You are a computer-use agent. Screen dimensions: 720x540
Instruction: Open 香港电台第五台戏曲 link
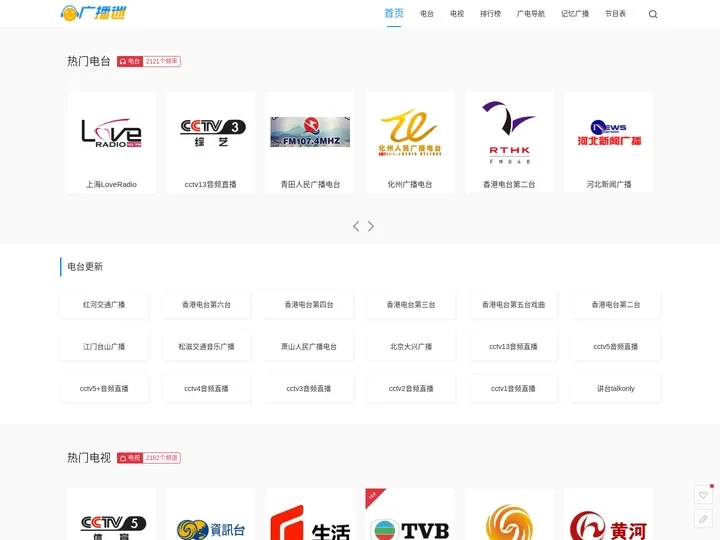click(x=513, y=304)
